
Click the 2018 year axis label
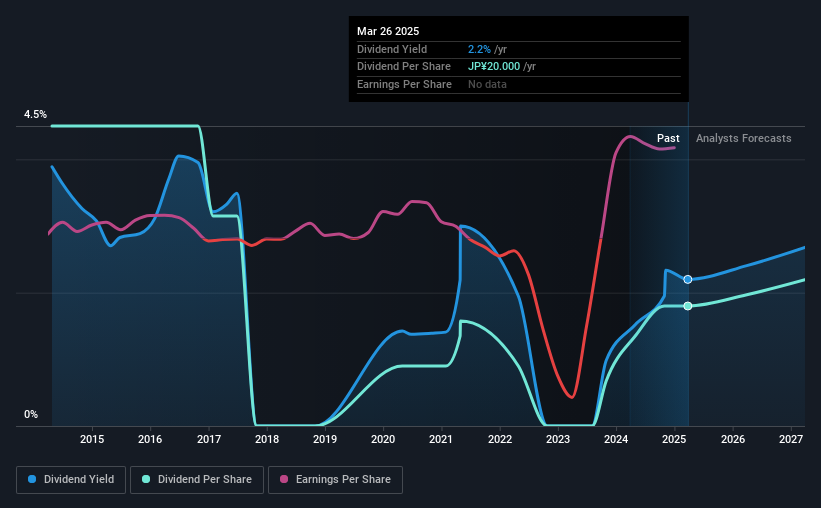[267, 439]
